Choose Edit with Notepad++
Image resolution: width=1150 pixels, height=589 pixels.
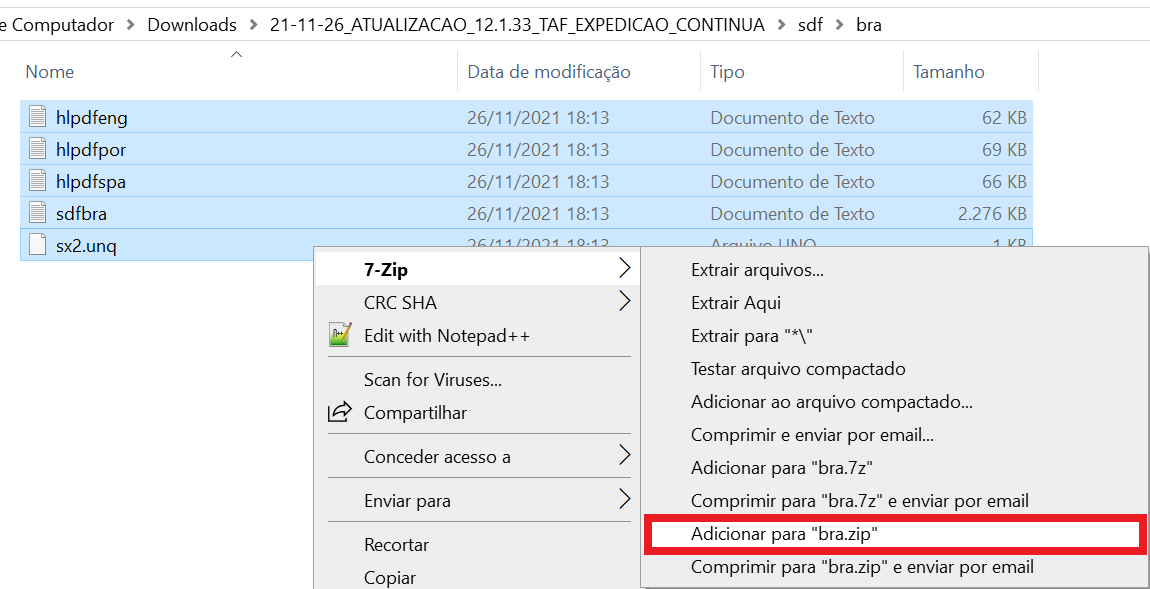click(x=477, y=336)
